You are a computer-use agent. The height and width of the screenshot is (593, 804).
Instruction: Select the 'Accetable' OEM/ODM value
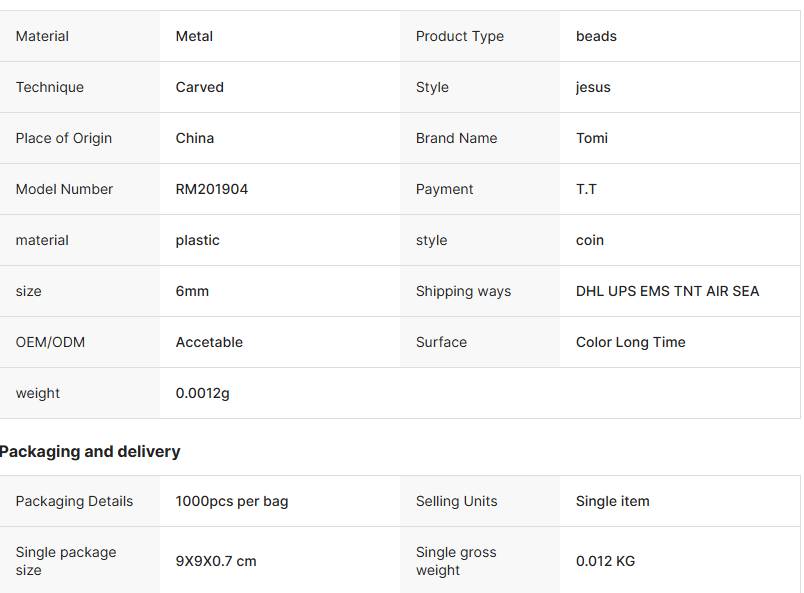pyautogui.click(x=209, y=342)
